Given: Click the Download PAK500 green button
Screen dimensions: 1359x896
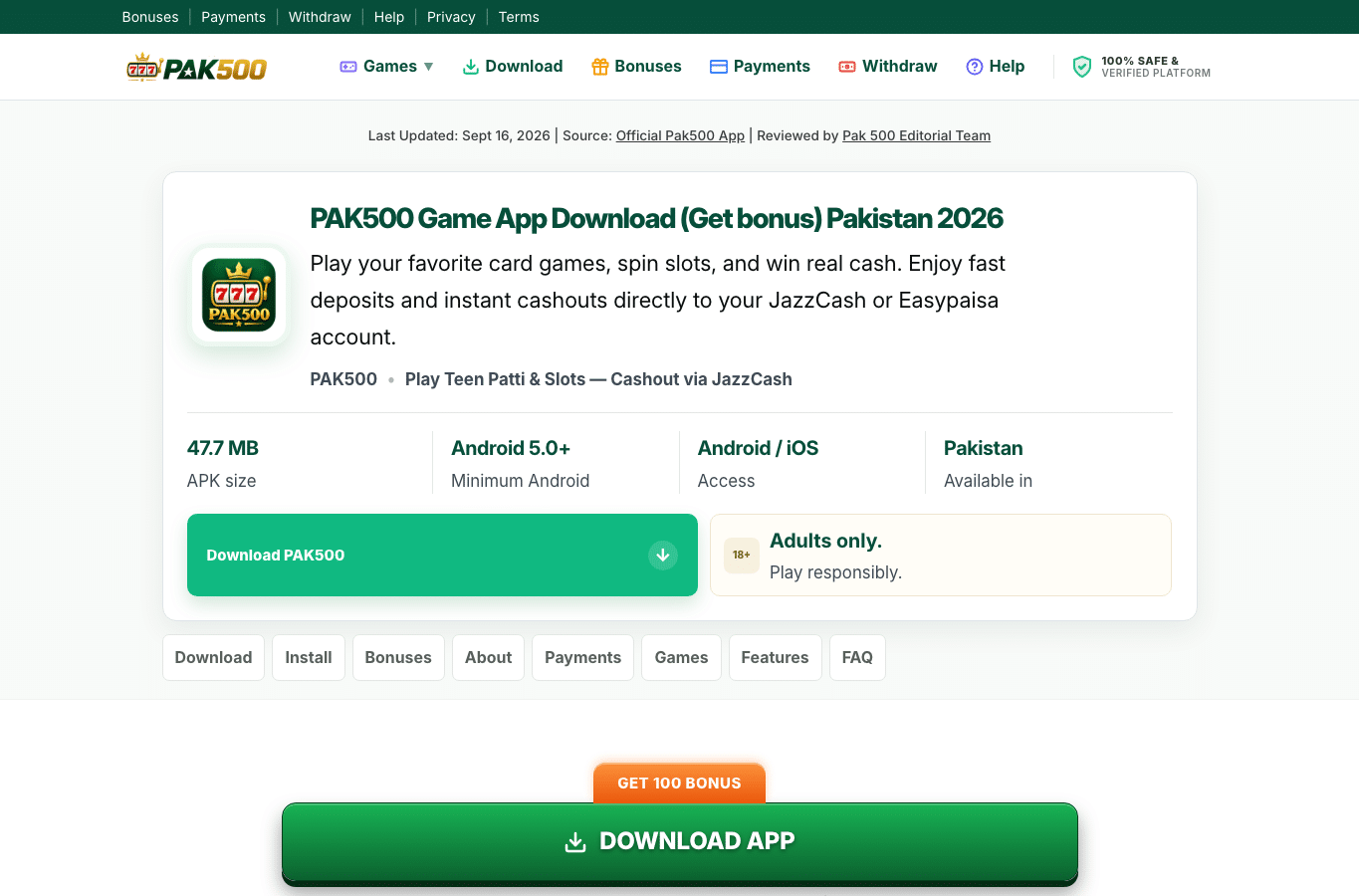Looking at the screenshot, I should tap(442, 556).
